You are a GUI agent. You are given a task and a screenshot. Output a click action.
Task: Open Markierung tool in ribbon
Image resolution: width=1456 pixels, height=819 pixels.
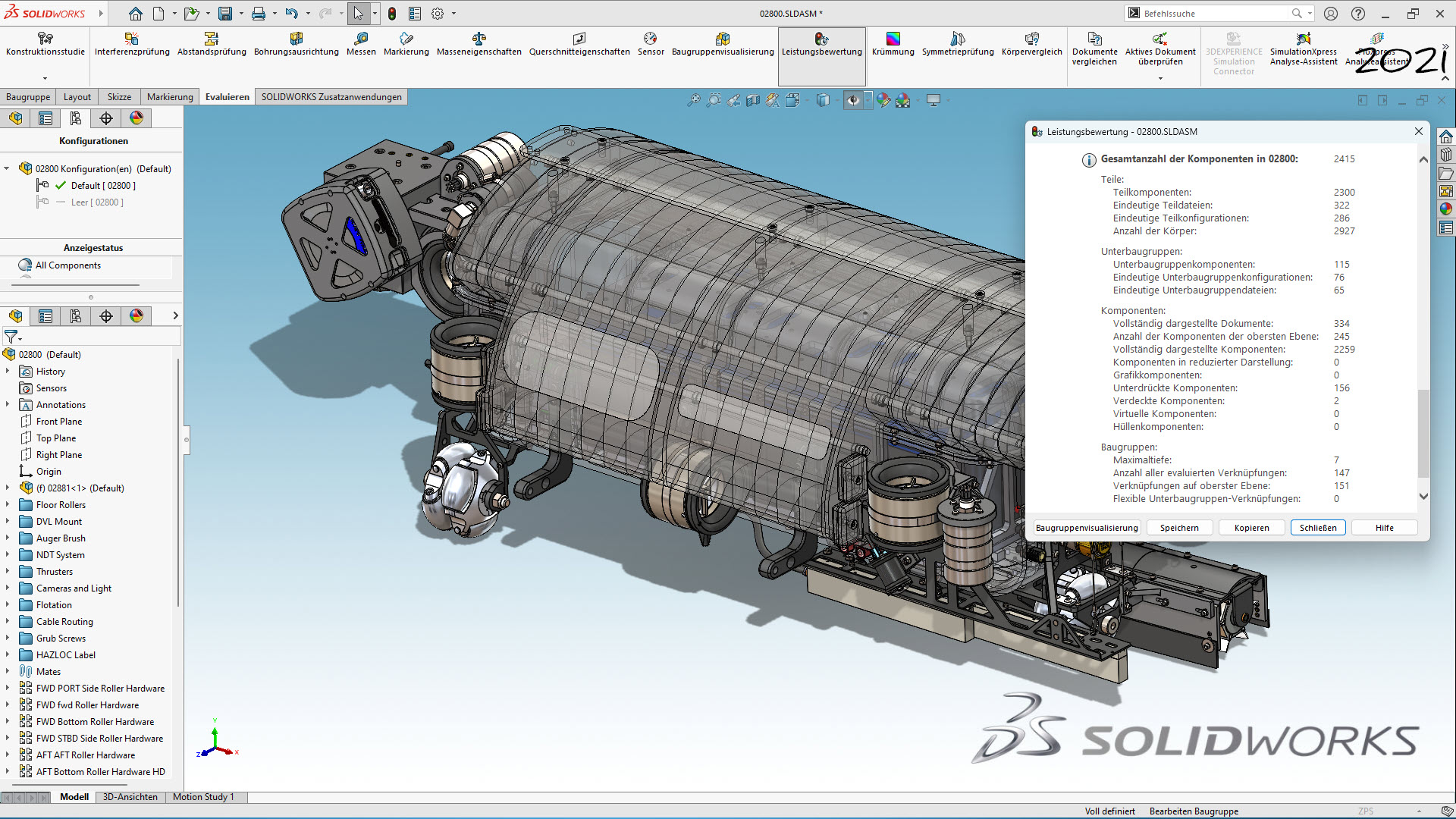tap(406, 45)
